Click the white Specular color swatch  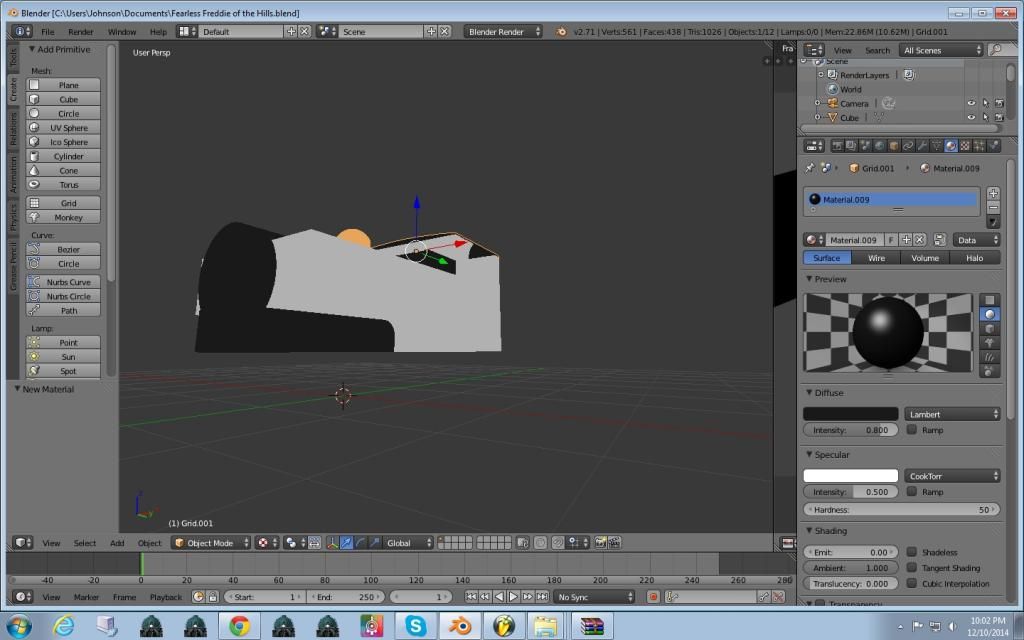pos(850,475)
